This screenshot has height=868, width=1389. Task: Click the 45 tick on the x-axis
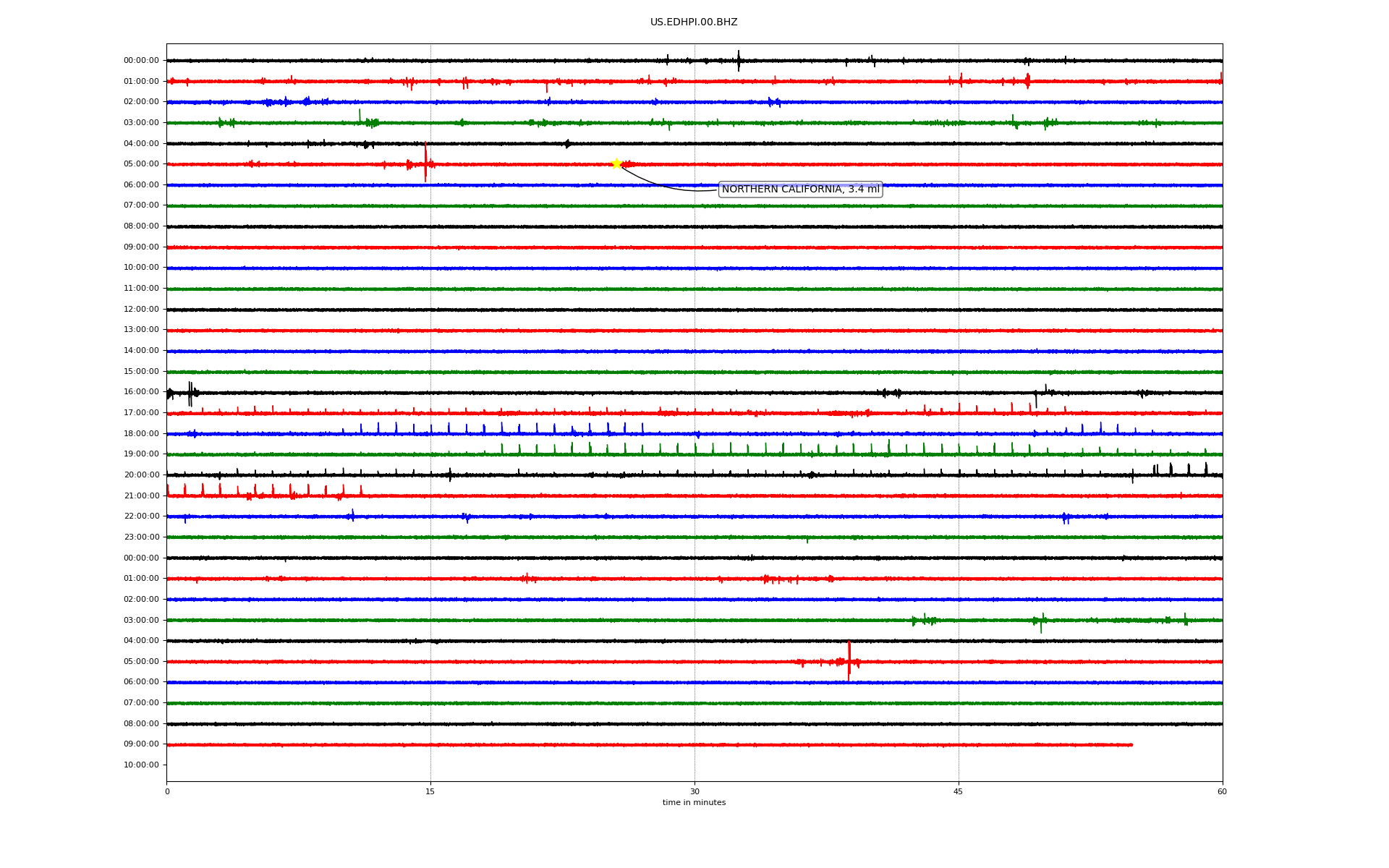(x=959, y=791)
